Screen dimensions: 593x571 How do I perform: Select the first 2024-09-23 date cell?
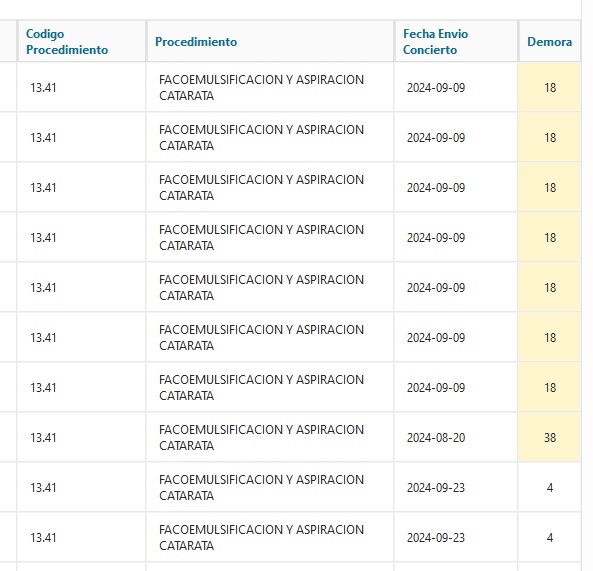pos(455,487)
